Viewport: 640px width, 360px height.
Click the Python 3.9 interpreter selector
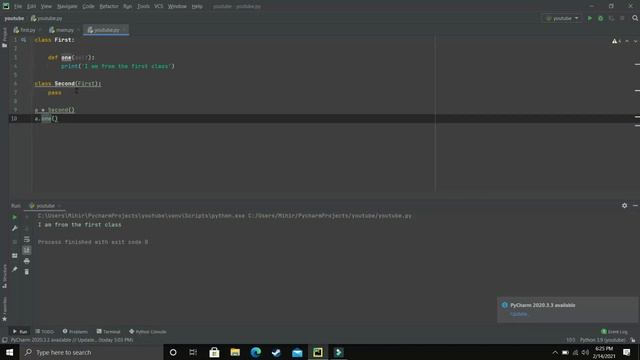pyautogui.click(x=602, y=340)
